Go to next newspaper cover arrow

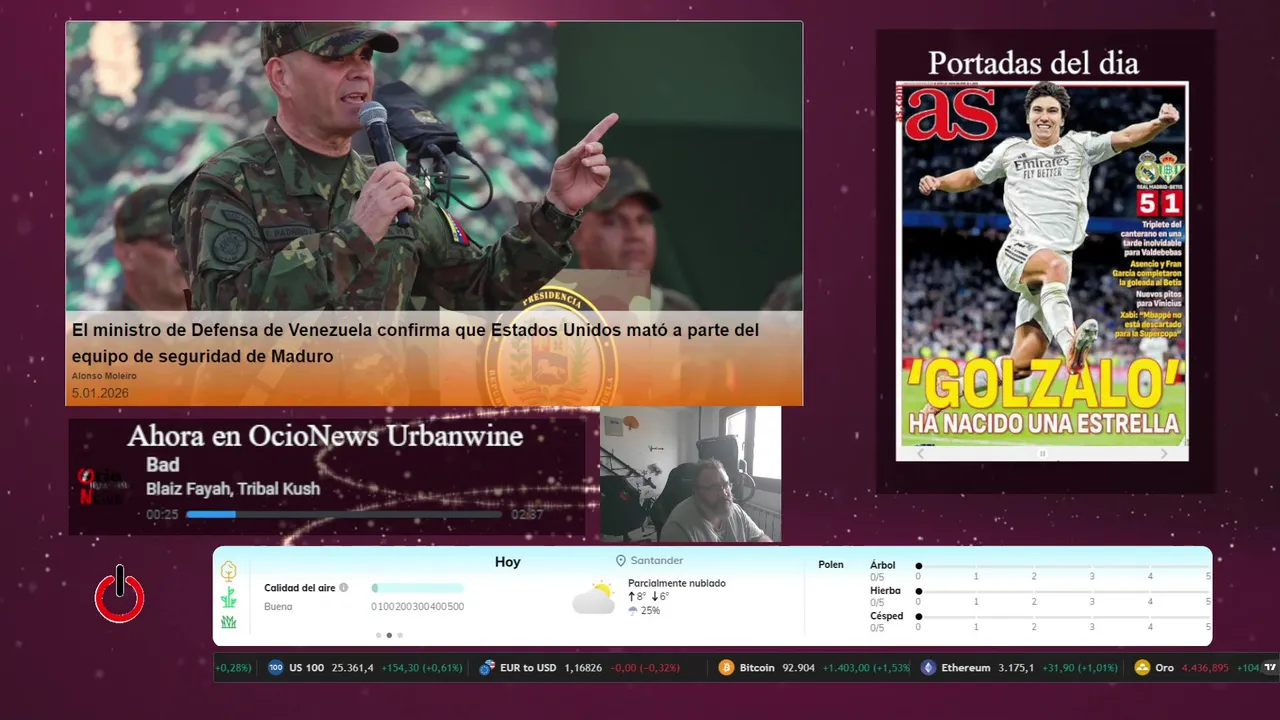coord(1163,454)
